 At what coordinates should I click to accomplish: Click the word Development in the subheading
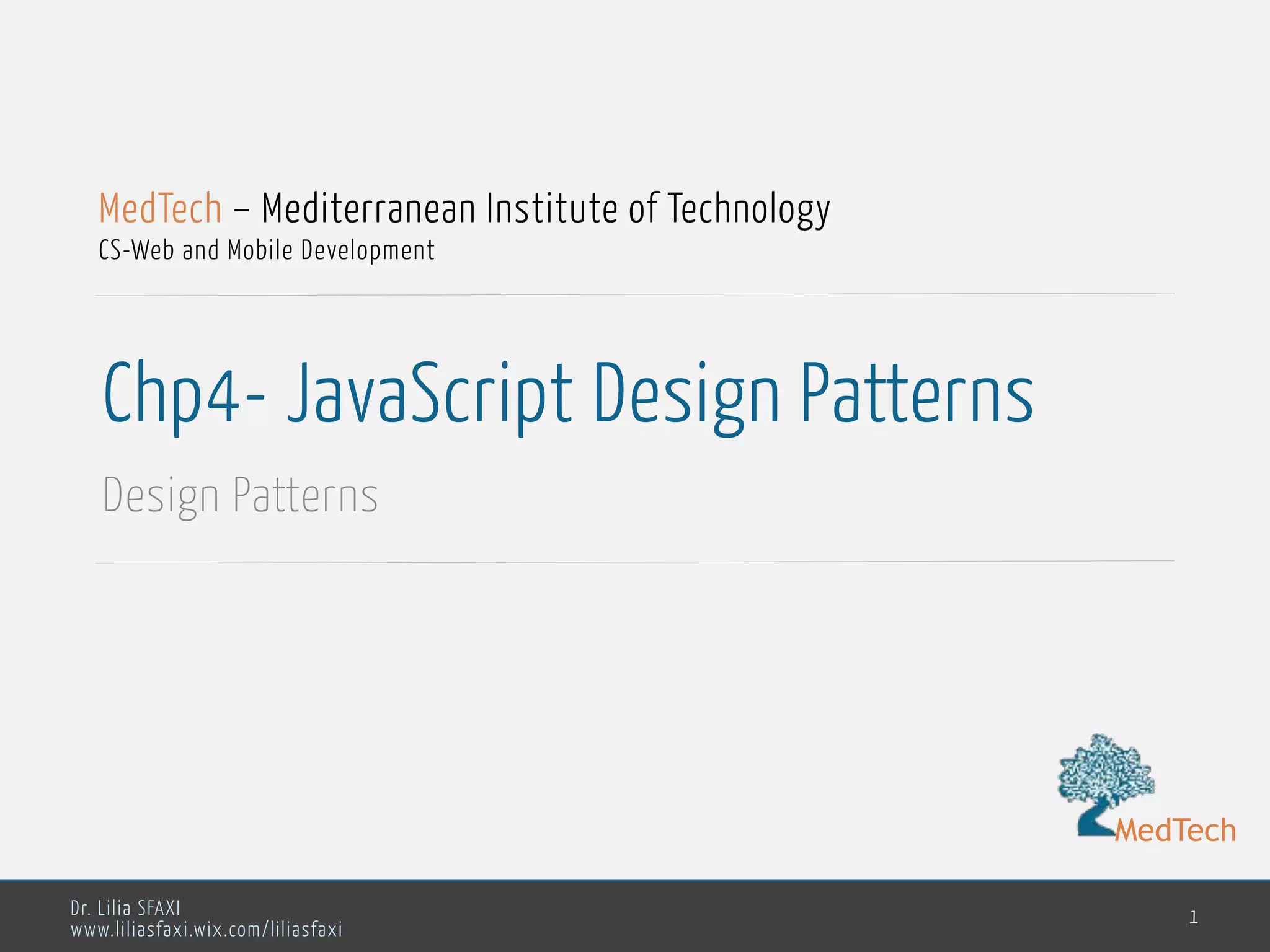click(x=368, y=250)
